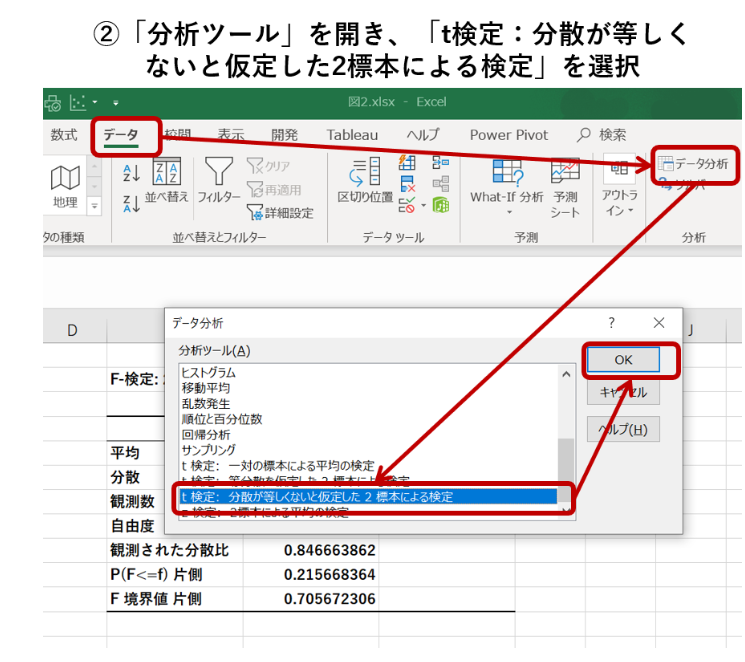Image resolution: width=745 pixels, height=662 pixels.
Task: Click the scatter chart quick access icon
Action: click(78, 102)
